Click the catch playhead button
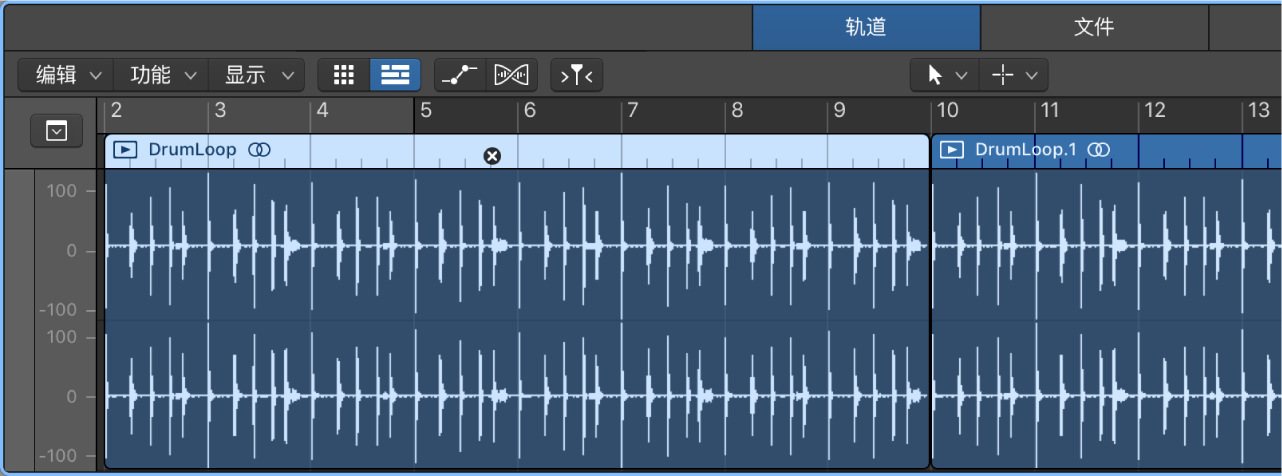 577,75
